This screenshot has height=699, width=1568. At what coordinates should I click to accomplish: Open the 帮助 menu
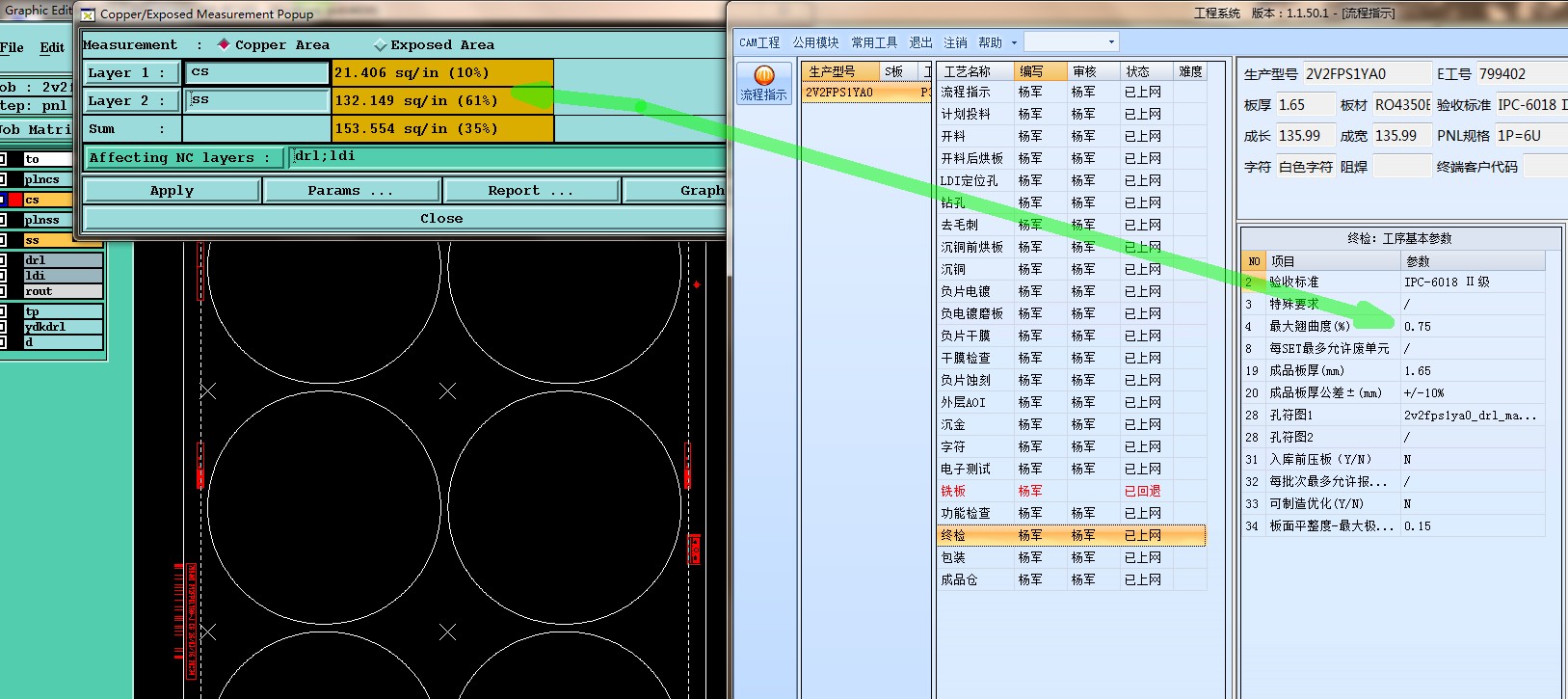click(x=990, y=42)
